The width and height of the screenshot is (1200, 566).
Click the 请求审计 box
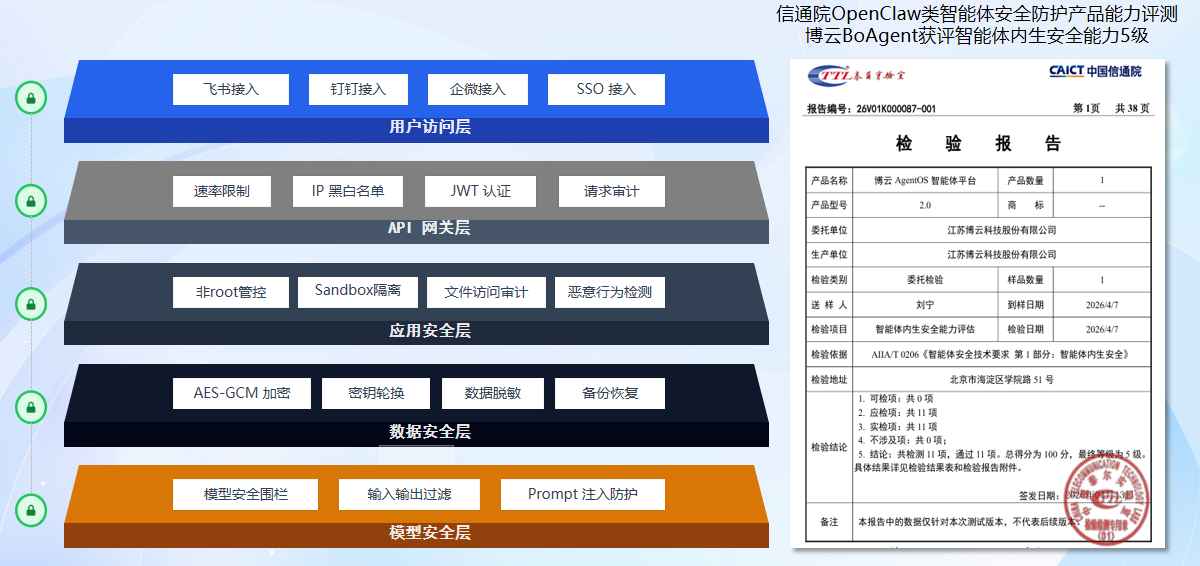point(611,191)
